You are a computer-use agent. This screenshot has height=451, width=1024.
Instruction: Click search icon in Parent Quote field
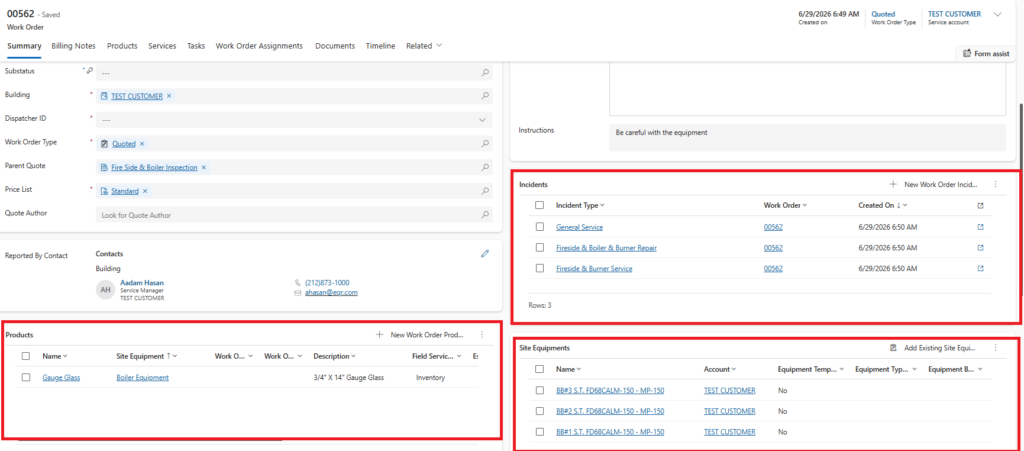(x=485, y=167)
